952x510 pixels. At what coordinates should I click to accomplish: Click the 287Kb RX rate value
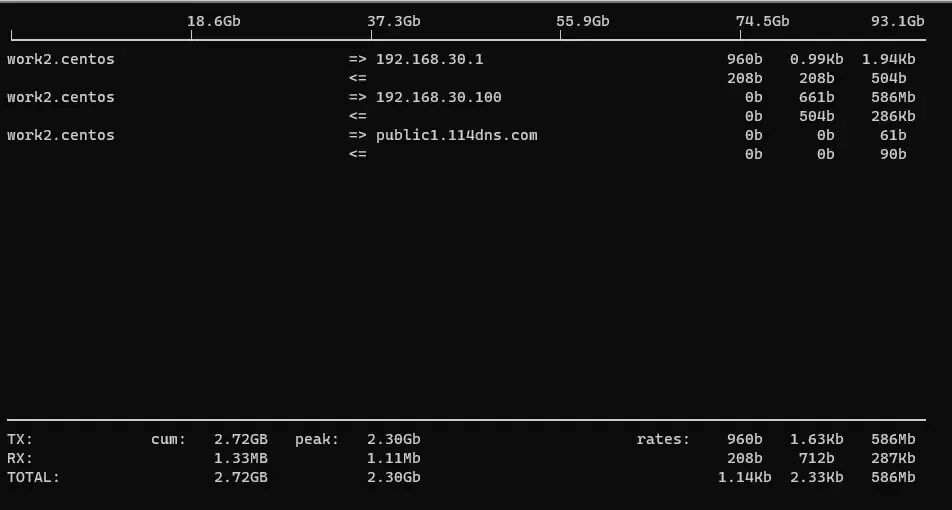893,458
